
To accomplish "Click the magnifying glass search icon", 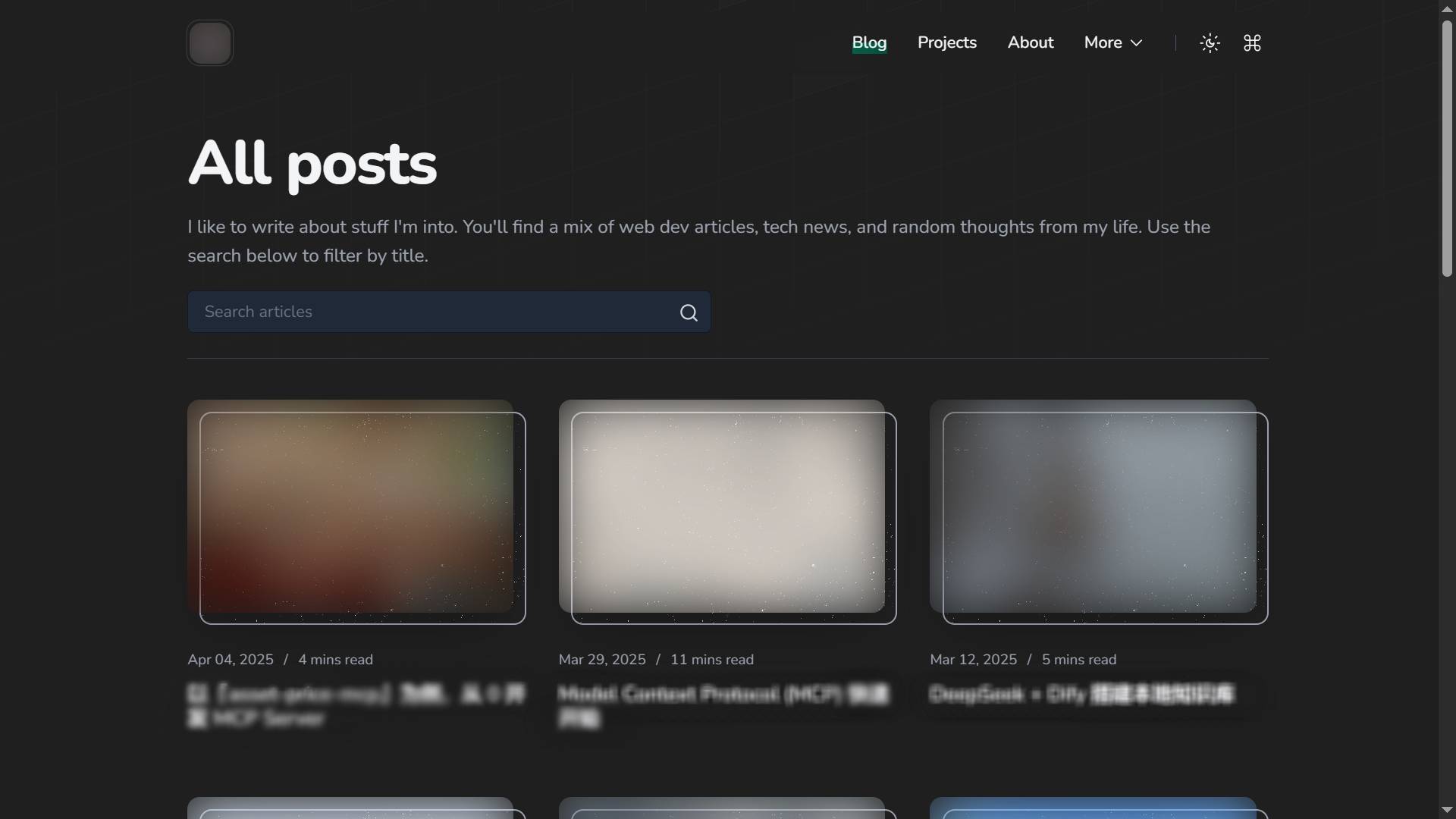I will [689, 312].
